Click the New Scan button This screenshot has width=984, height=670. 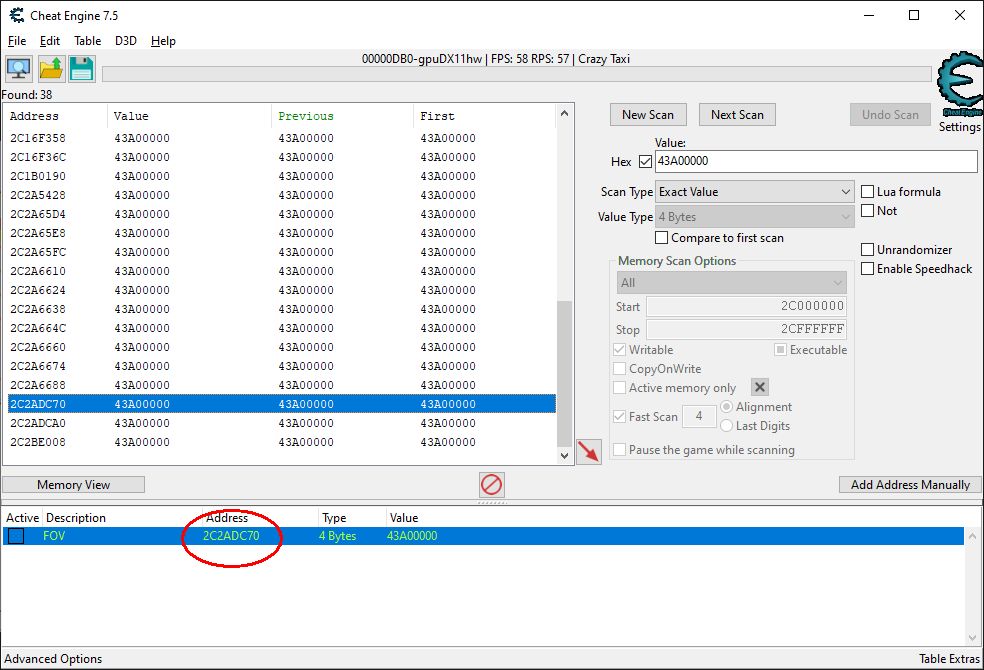coord(648,115)
